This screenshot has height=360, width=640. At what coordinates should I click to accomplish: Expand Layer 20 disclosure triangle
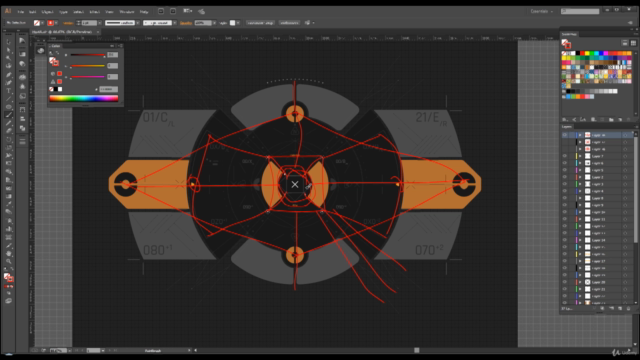[x=580, y=282]
